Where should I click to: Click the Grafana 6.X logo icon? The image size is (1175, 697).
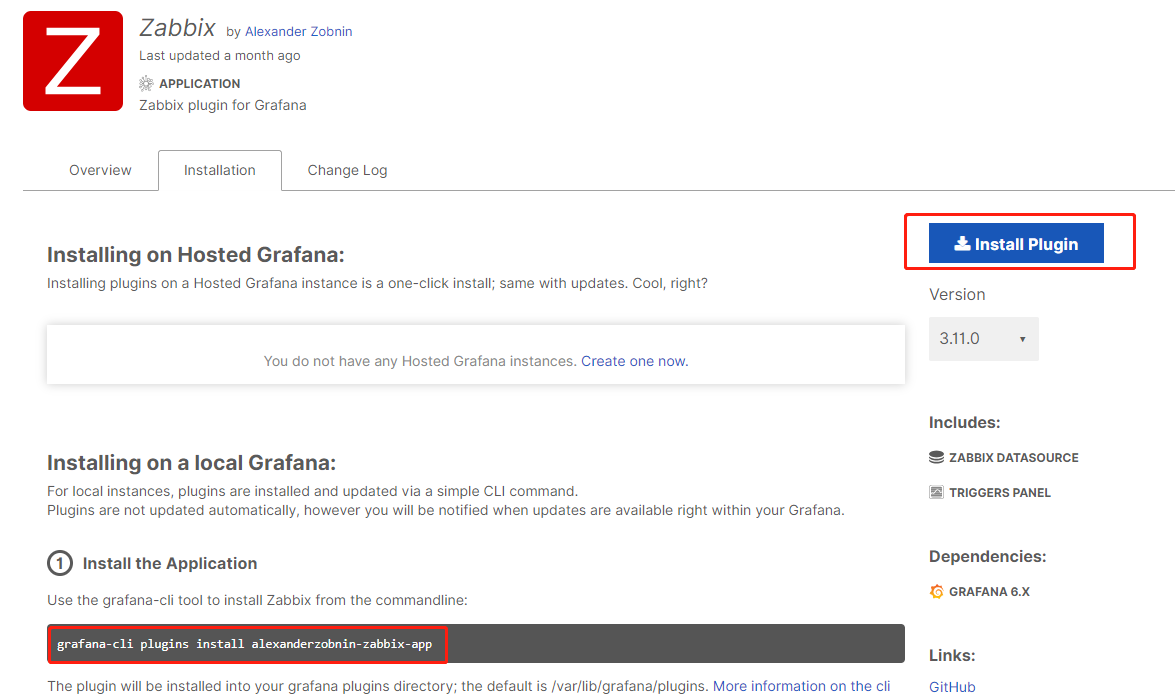coord(937,591)
